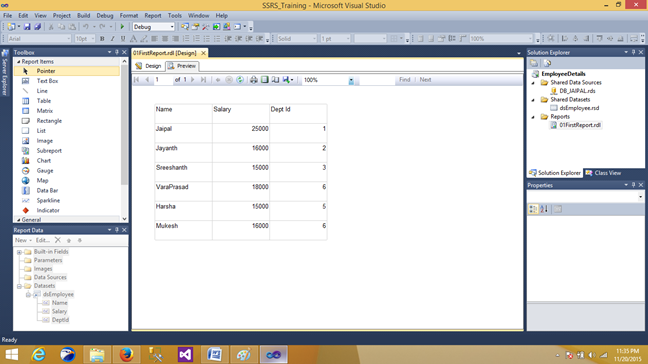
Task: Open the Properties object selector dropdown
Action: coord(640,197)
